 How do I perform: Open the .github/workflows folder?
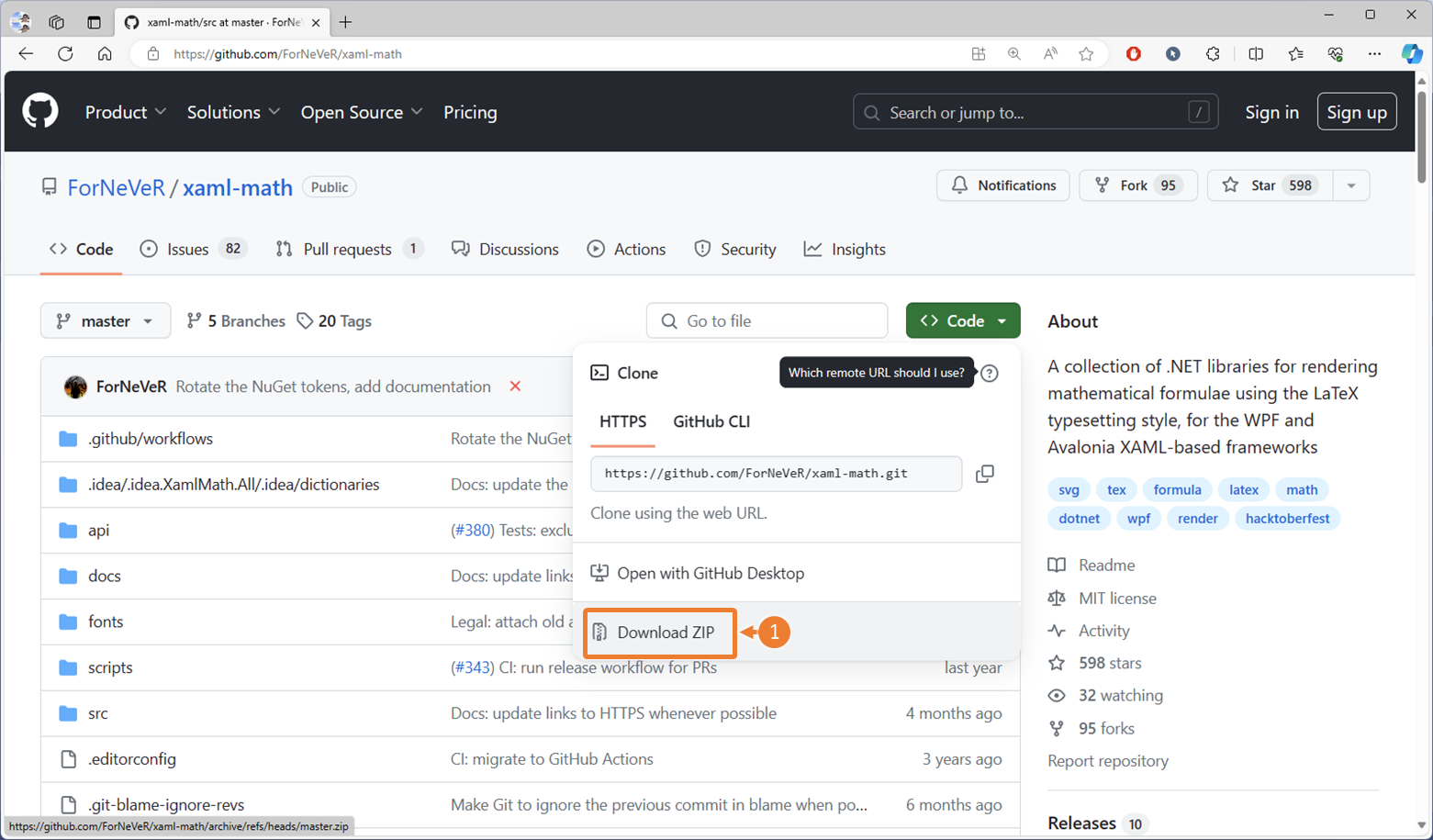(x=151, y=438)
